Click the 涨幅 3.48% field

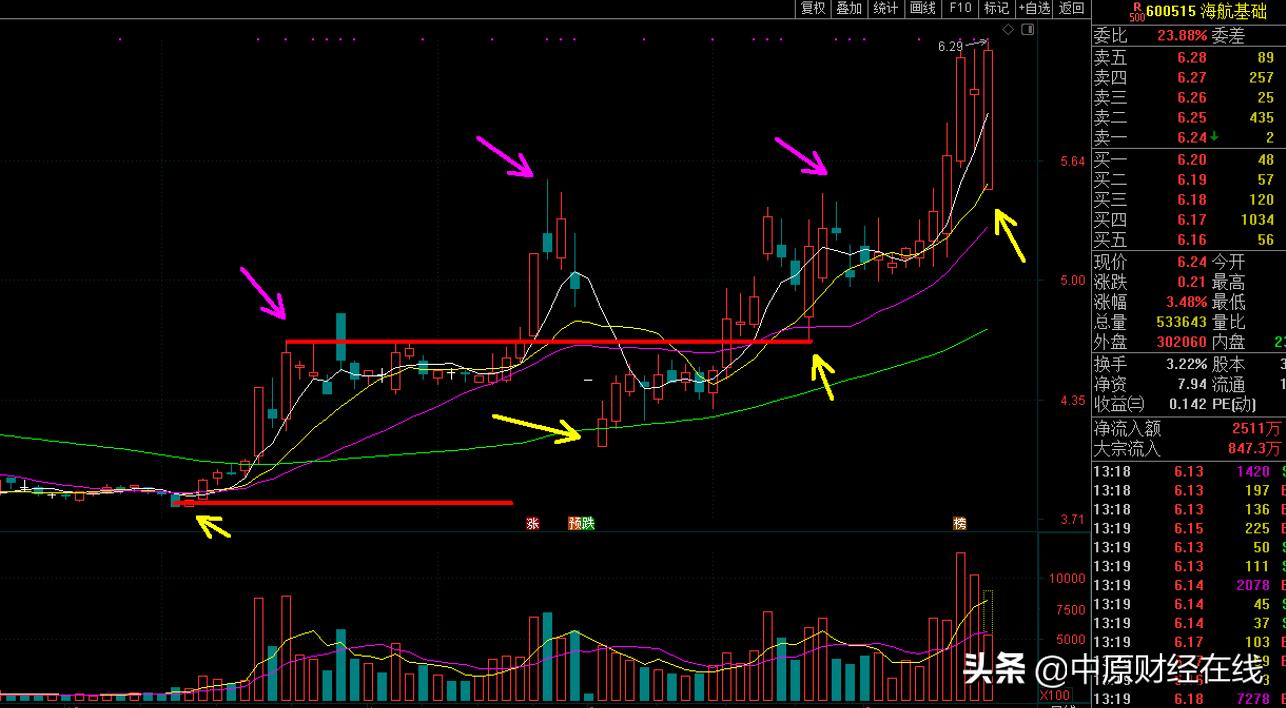(x=1150, y=302)
